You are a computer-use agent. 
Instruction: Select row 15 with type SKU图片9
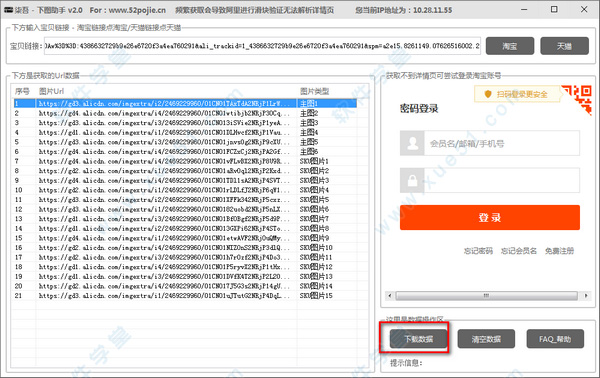(185, 238)
